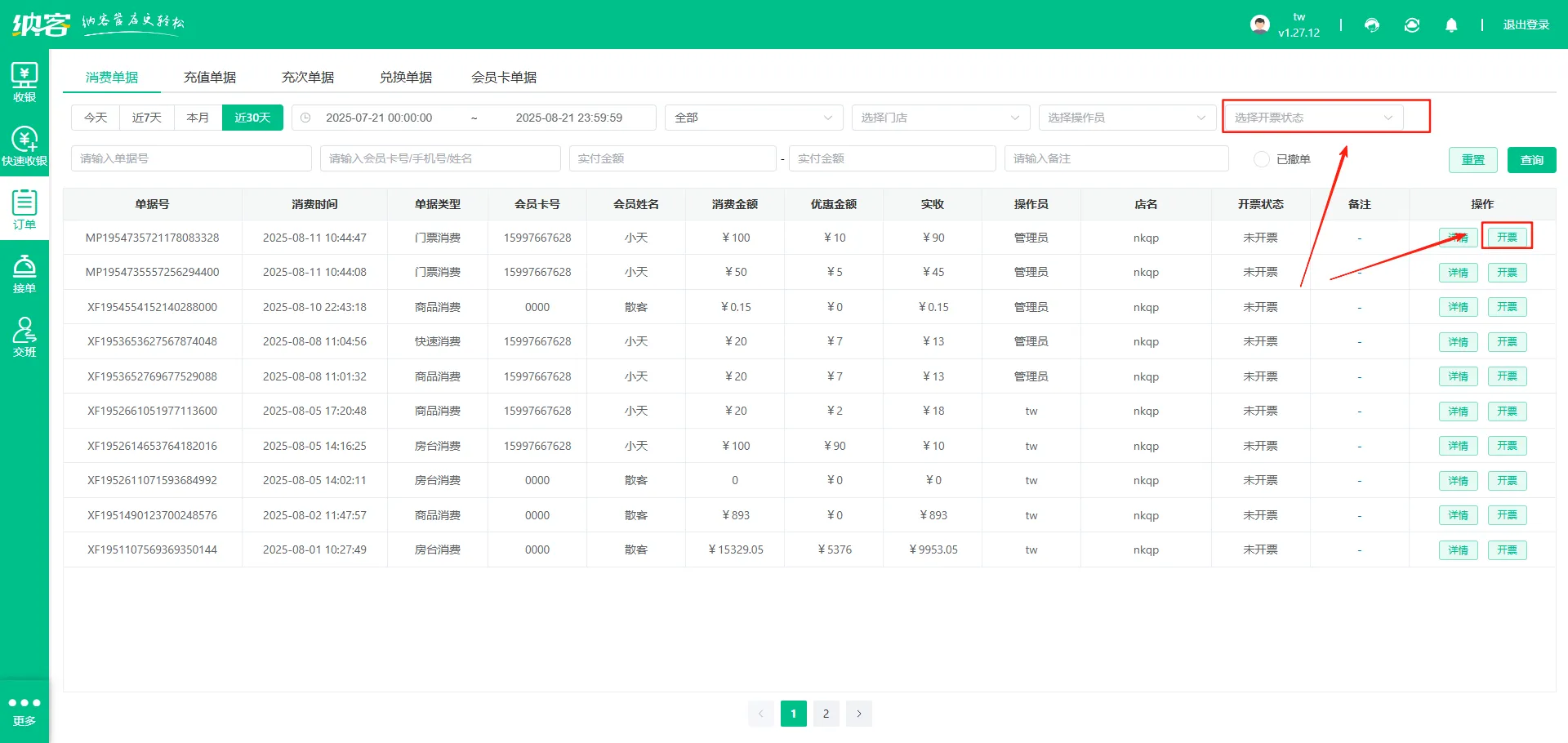Go to page 2 of results

coord(826,713)
